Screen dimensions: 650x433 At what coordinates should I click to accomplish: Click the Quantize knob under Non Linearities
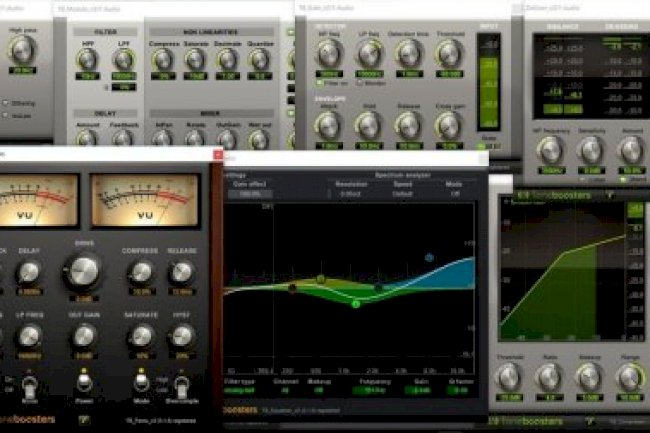[260, 60]
